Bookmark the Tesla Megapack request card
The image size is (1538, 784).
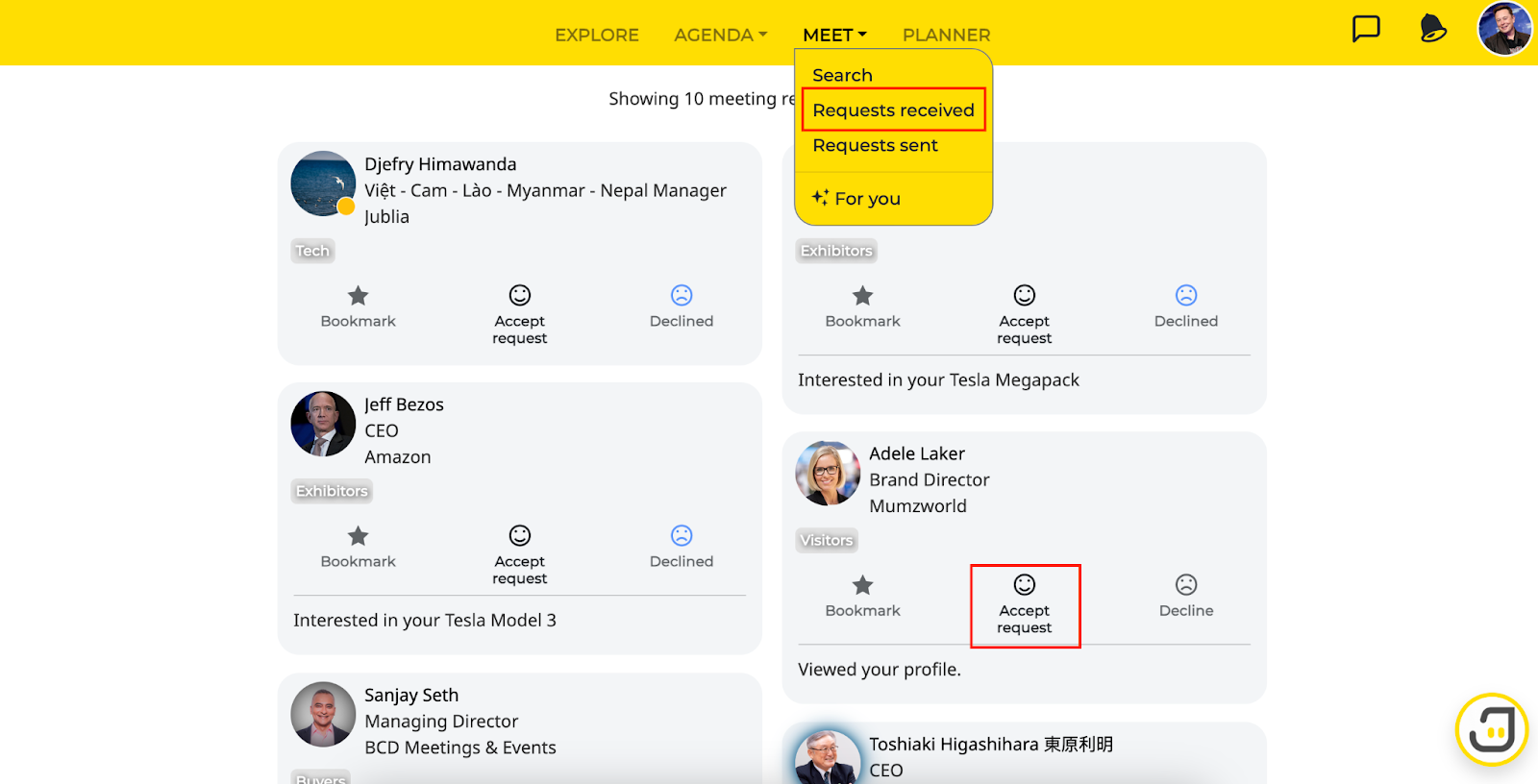click(x=862, y=307)
